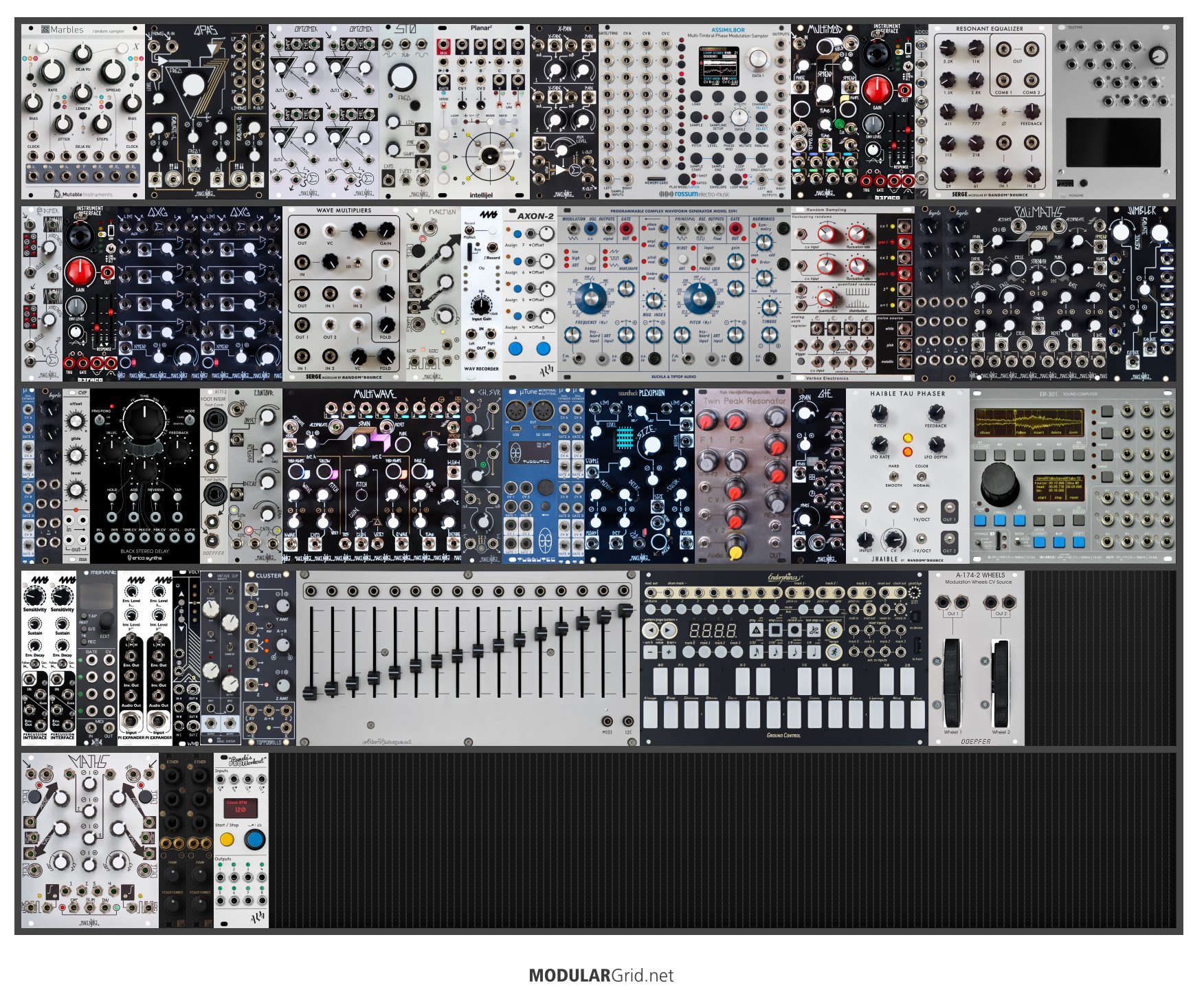Click the FEEDBACK knob on Haible Tau Phaser
This screenshot has height=990, width=1204.
coord(935,413)
